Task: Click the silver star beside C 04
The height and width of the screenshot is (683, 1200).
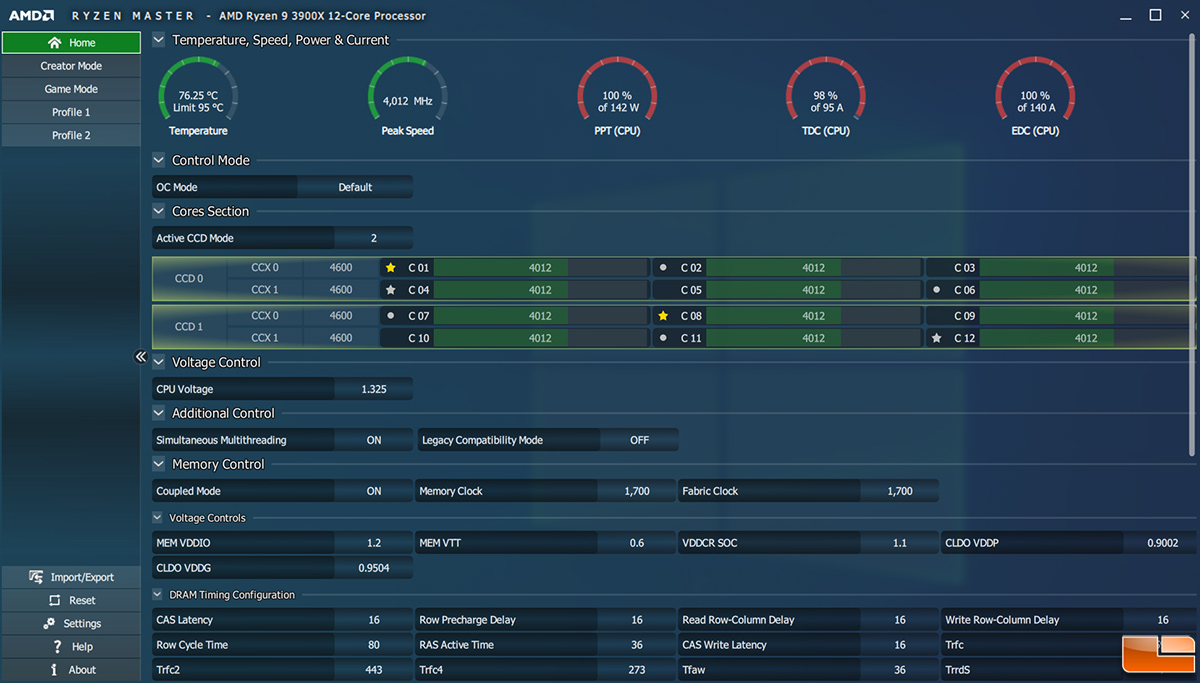Action: [x=391, y=290]
